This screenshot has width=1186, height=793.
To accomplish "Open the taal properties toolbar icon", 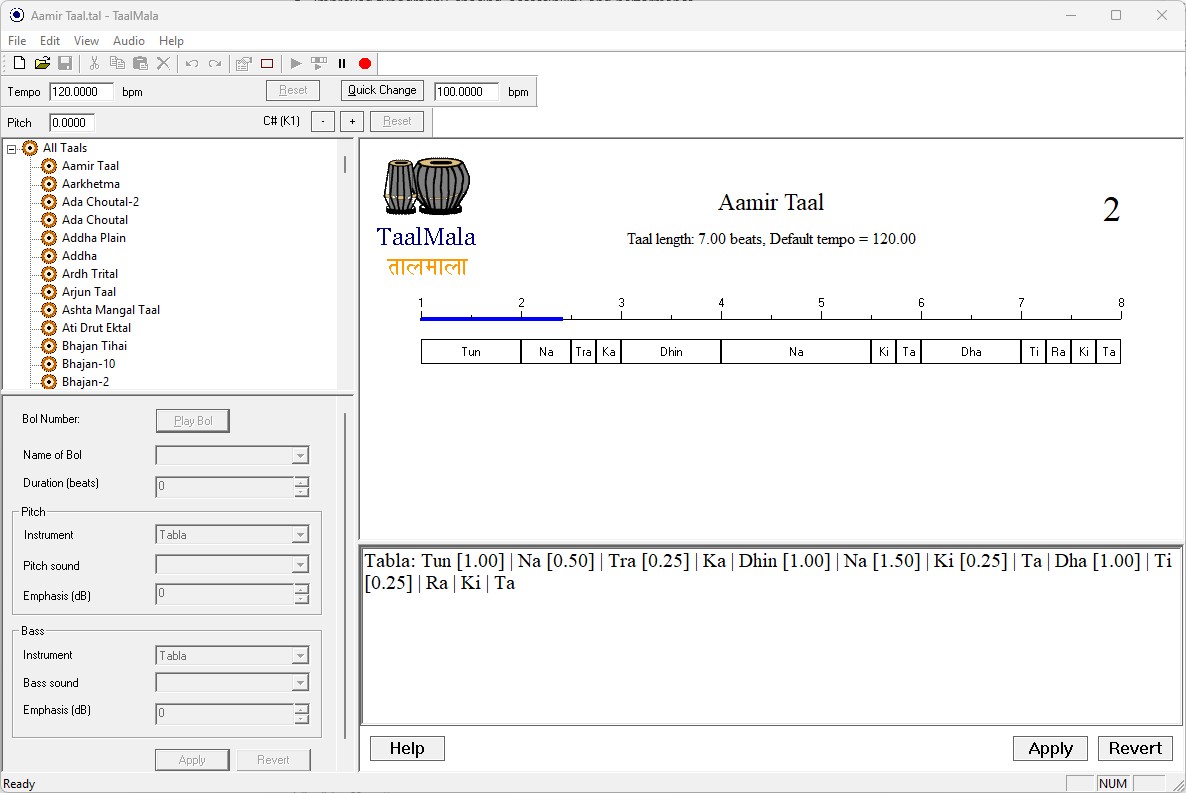I will pyautogui.click(x=244, y=64).
